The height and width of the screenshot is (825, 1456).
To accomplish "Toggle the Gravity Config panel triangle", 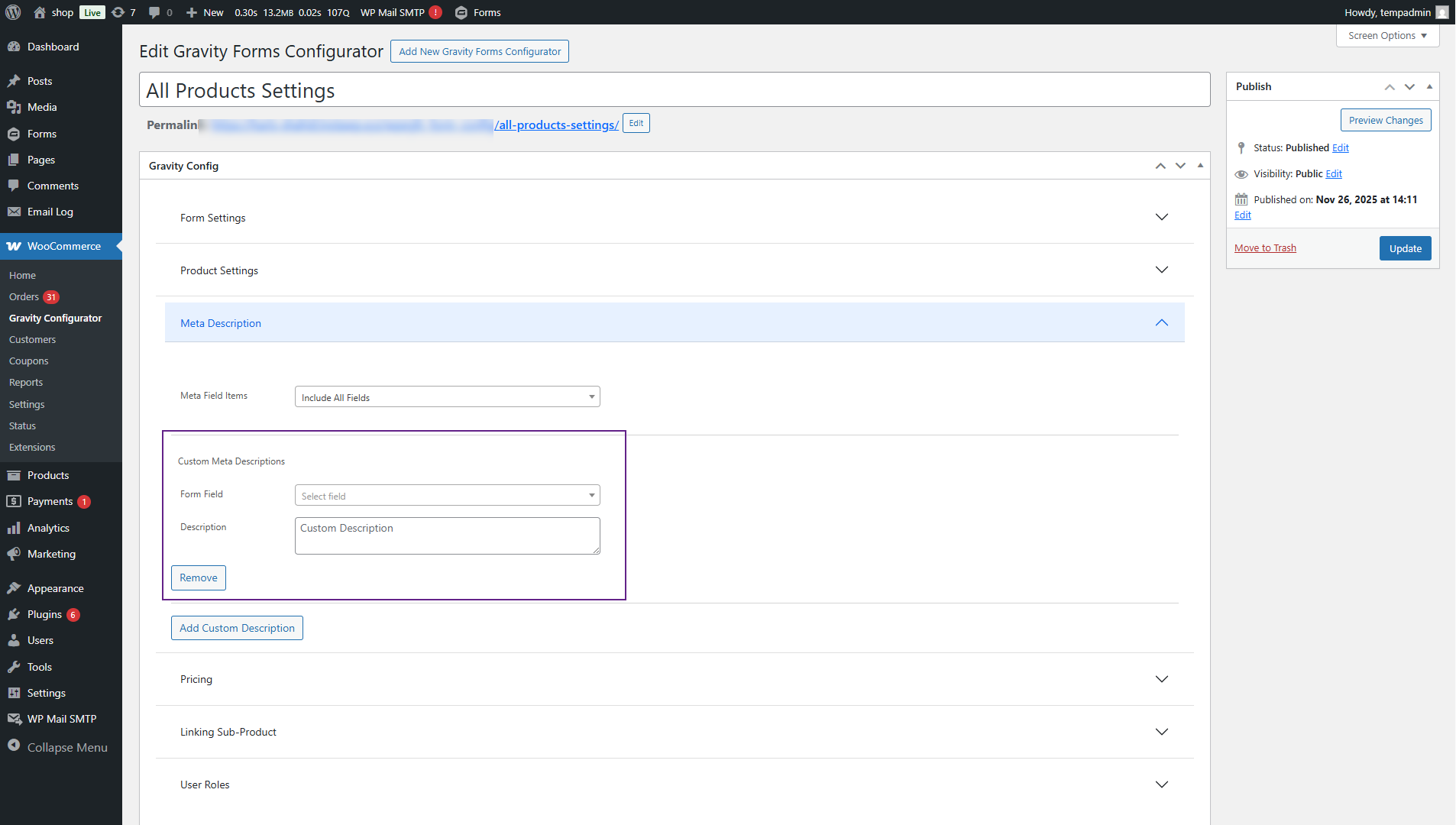I will click(x=1201, y=166).
